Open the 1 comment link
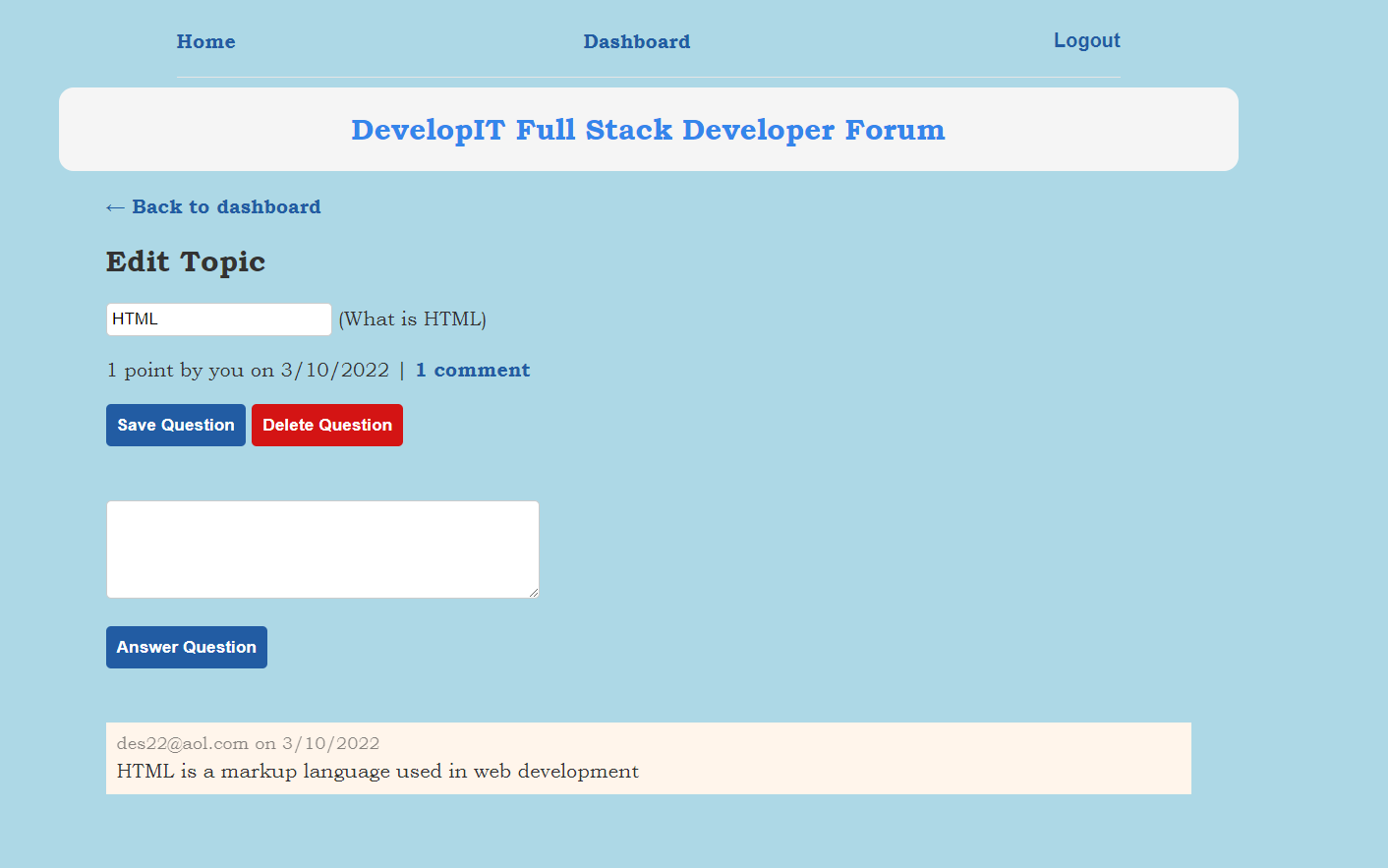1388x868 pixels. click(472, 370)
